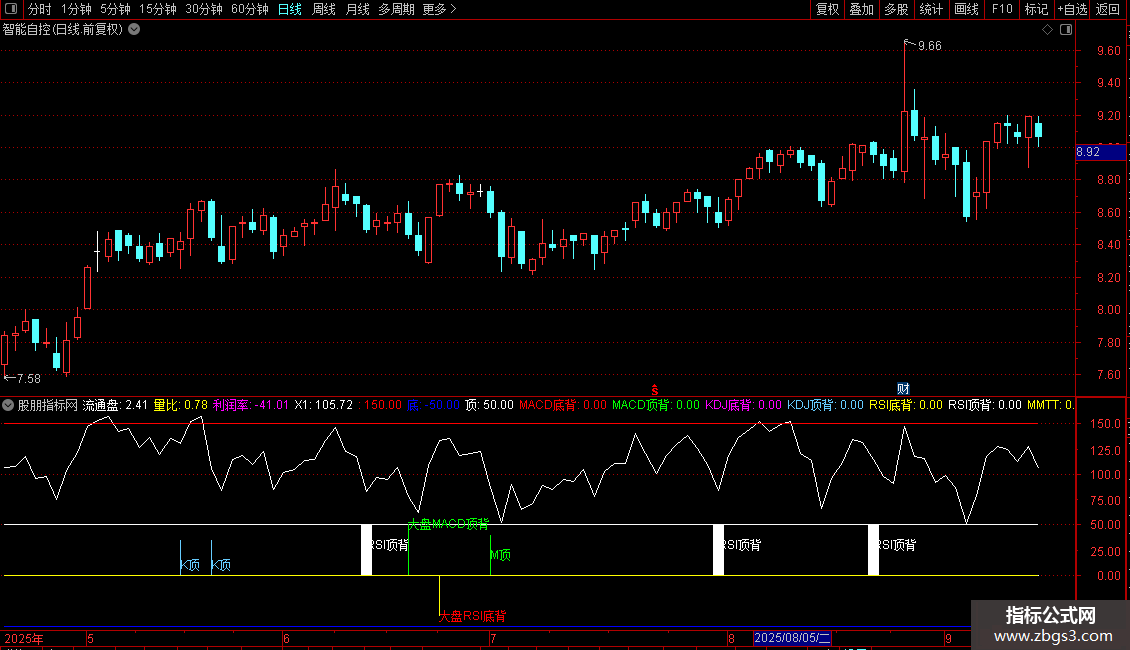
Task: Switch to 周线 weekly chart
Action: coord(324,9)
